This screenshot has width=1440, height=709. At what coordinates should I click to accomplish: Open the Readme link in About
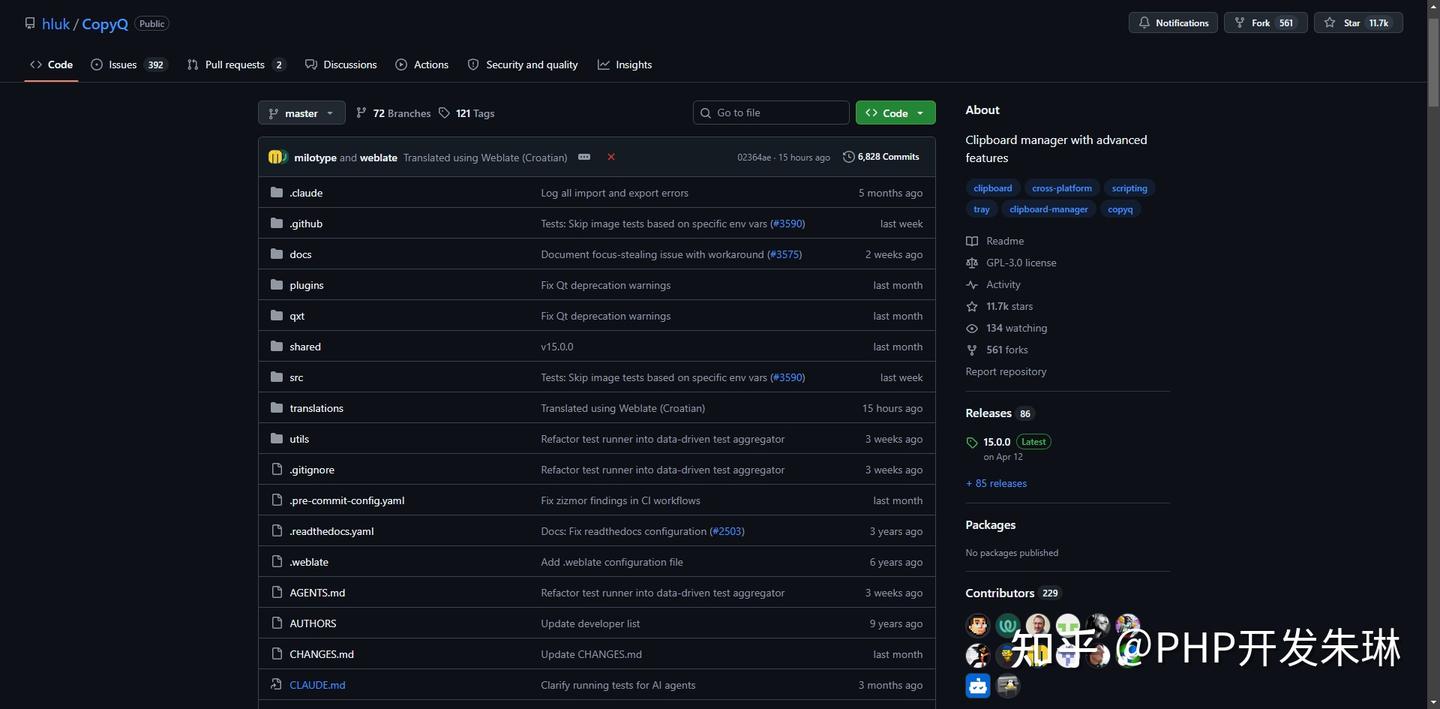click(995, 241)
